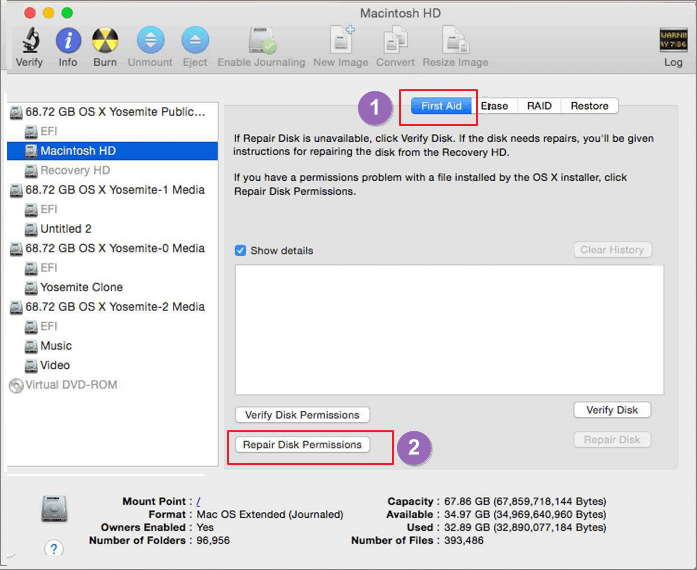Viewport: 697px width, 570px height.
Task: Switch to the Erase tab
Action: coord(494,106)
